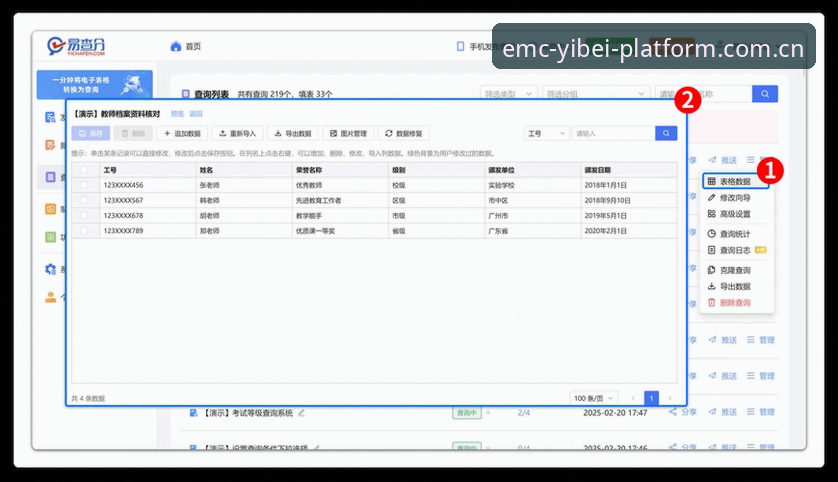Check the row 123XXXX456 checkbox
This screenshot has height=482, width=838.
pos(84,185)
